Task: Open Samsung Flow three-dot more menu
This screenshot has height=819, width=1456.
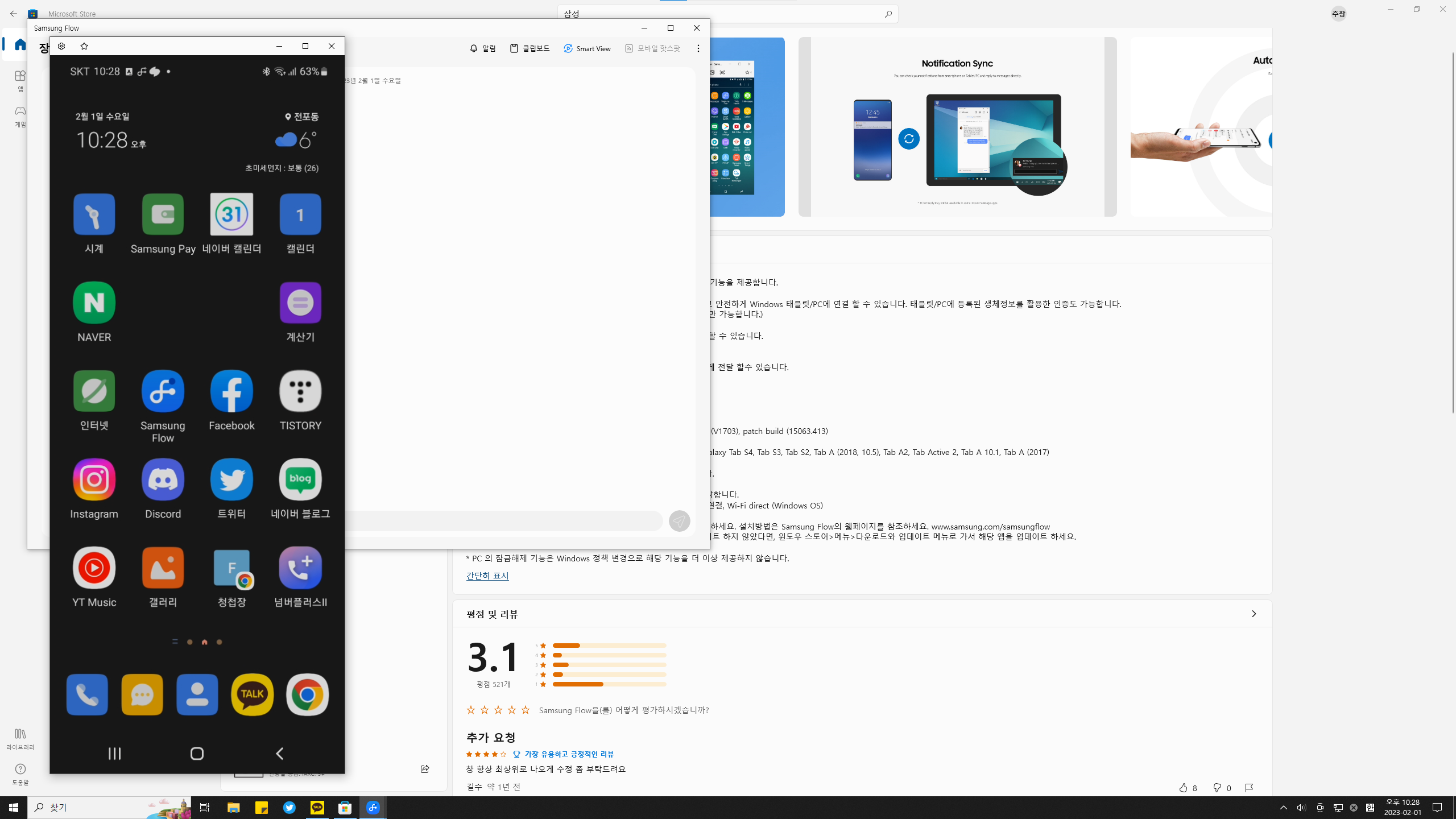Action: pyautogui.click(x=698, y=48)
